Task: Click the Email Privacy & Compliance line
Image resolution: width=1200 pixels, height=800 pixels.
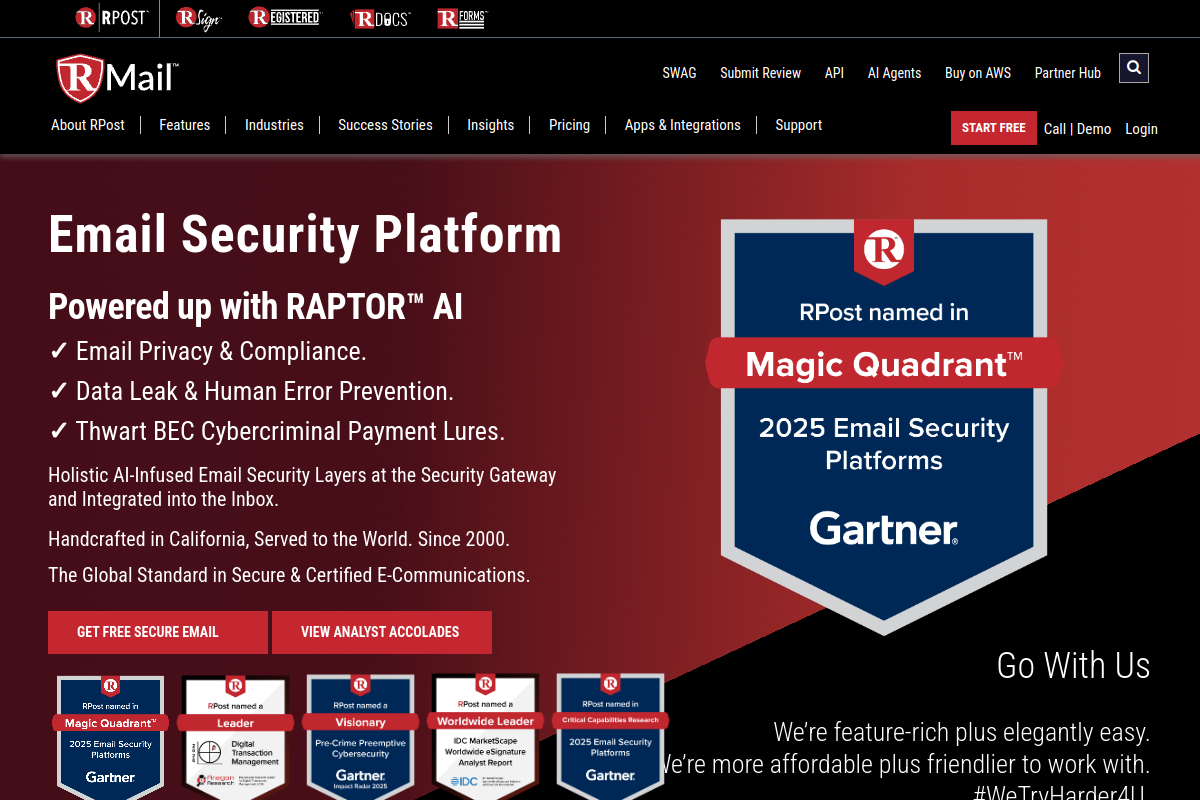Action: click(208, 352)
